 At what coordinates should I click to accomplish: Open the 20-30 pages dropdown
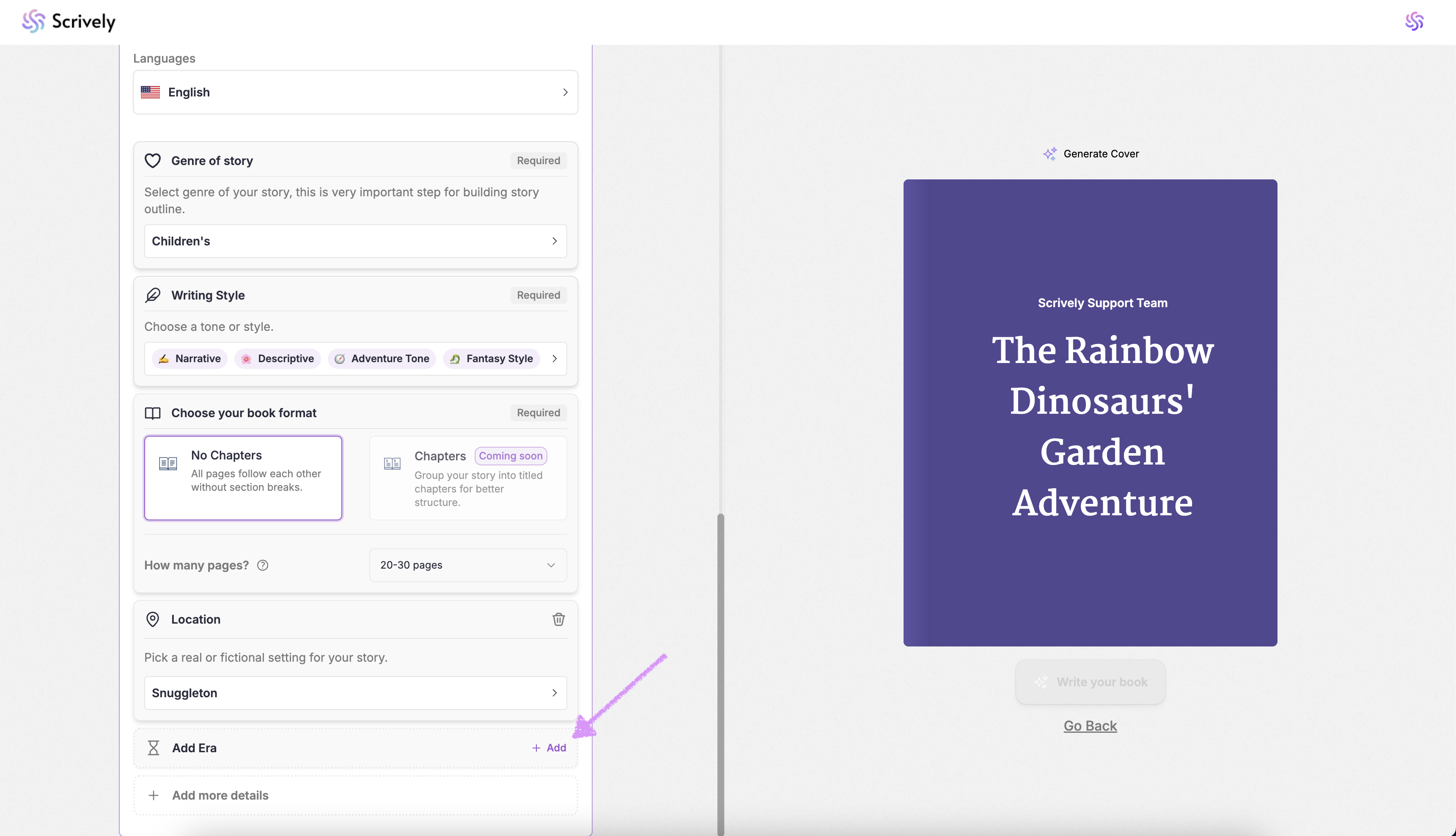(468, 565)
